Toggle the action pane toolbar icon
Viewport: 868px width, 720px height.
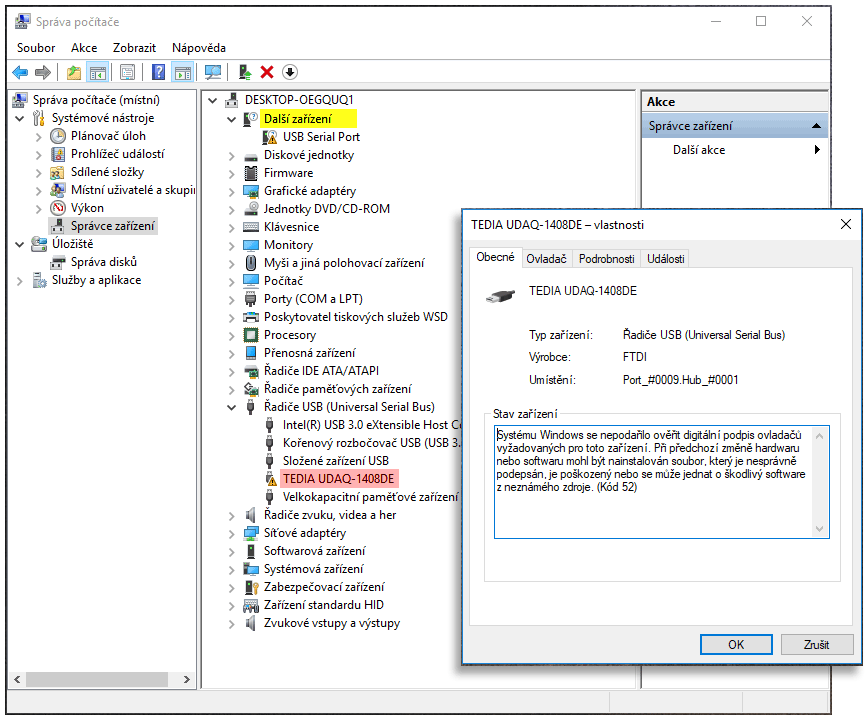(x=182, y=72)
